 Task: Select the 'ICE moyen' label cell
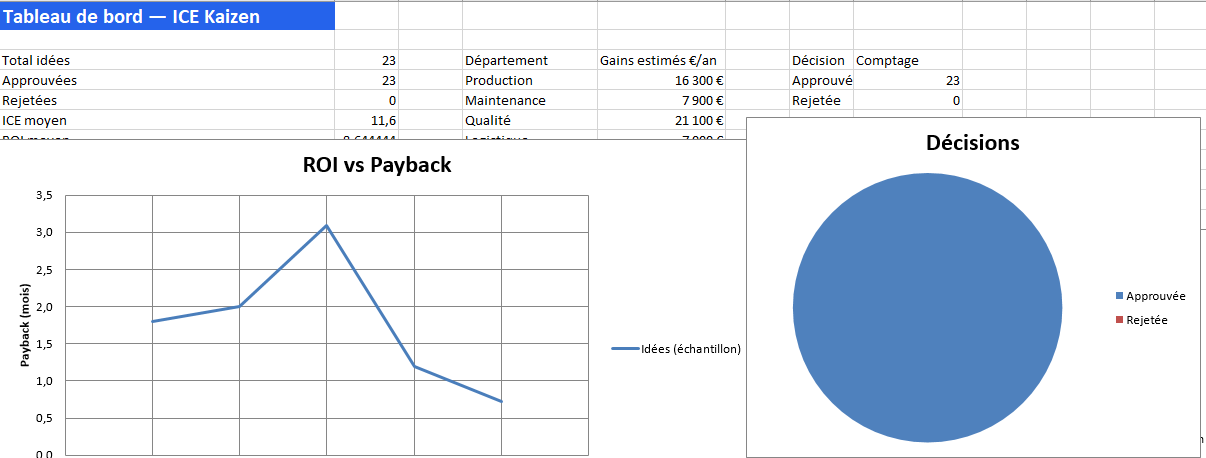click(35, 120)
